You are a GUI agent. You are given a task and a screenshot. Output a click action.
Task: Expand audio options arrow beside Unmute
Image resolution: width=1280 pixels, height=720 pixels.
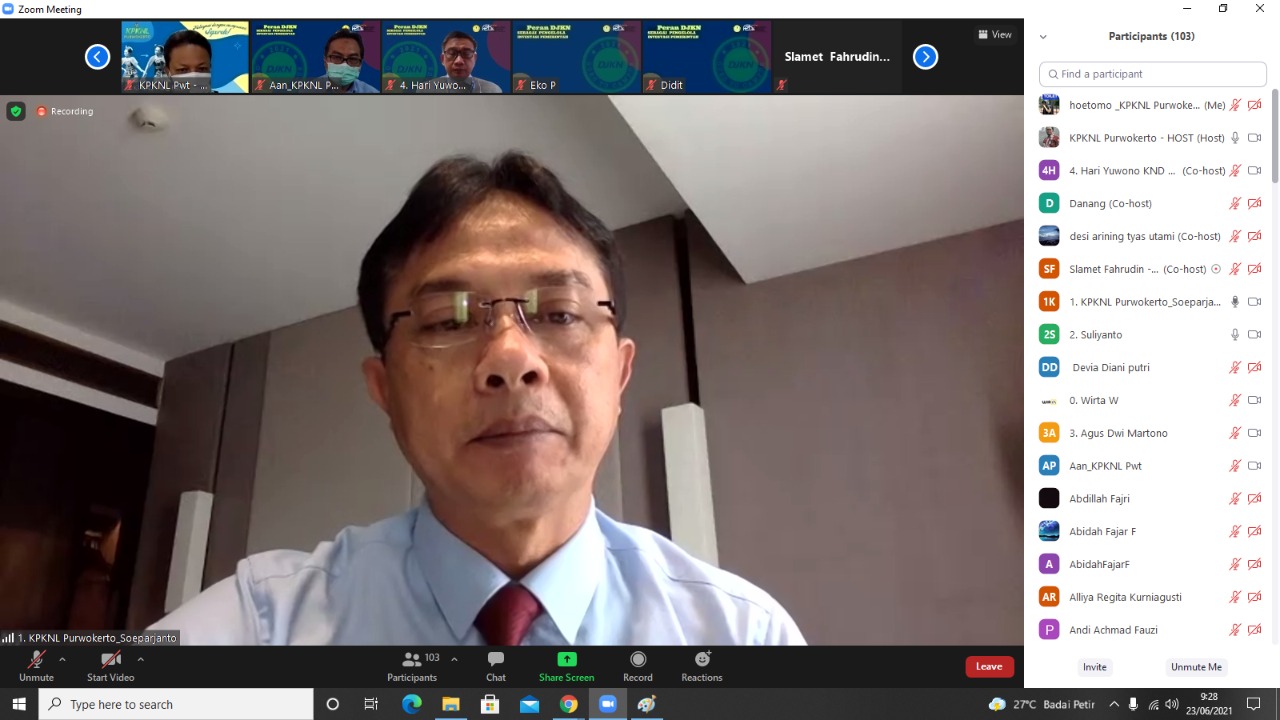tap(62, 660)
